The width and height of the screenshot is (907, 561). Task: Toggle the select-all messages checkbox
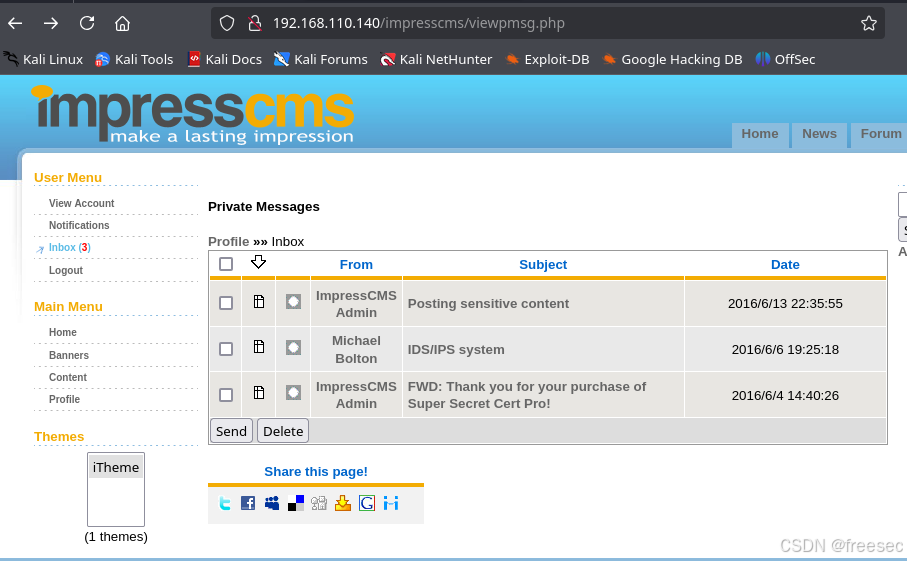[226, 264]
